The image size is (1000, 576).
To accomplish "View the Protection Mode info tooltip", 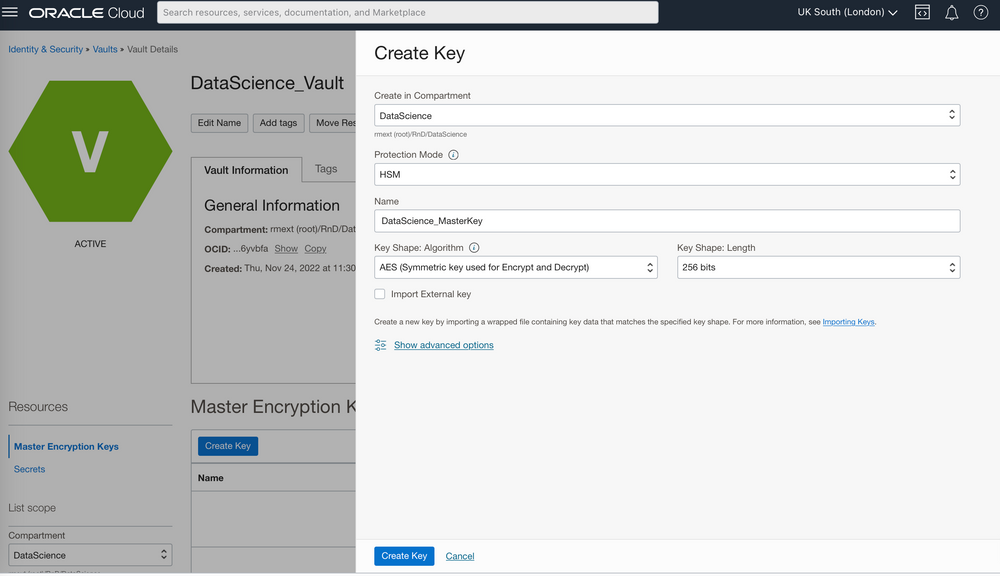I will coord(453,155).
